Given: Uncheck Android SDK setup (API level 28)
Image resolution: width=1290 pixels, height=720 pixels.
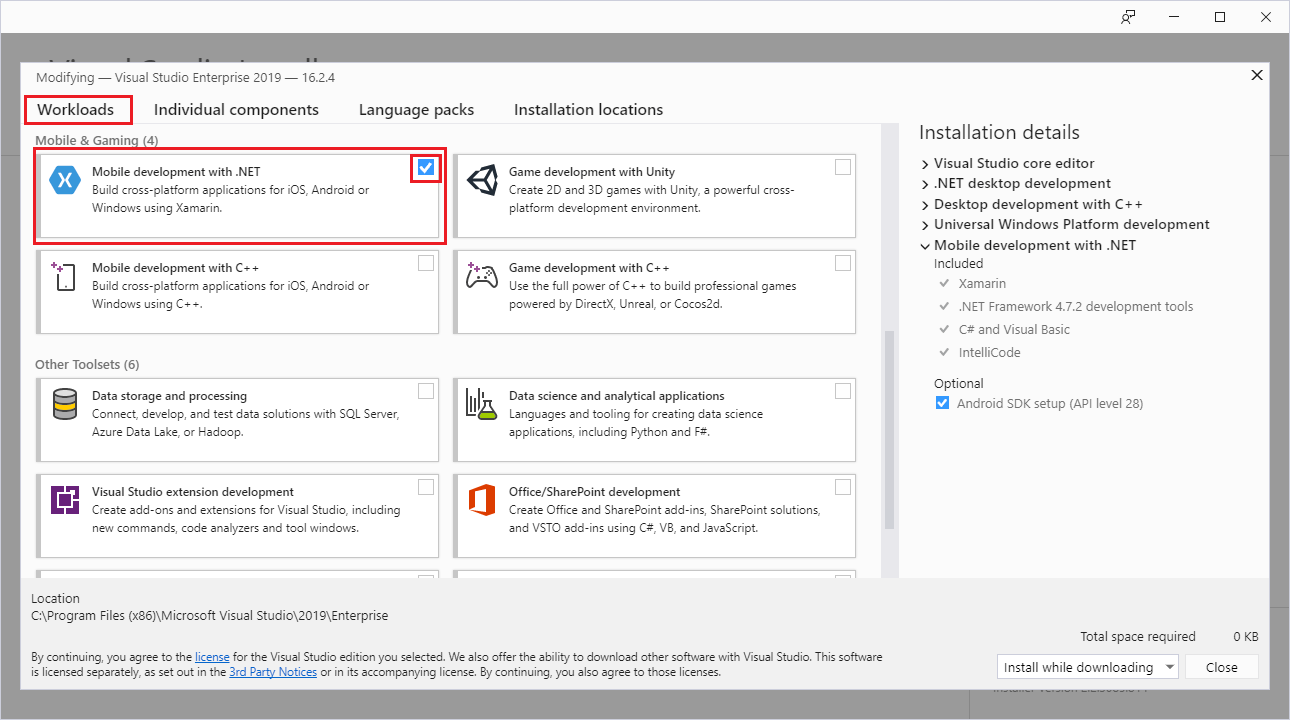Looking at the screenshot, I should click(x=942, y=404).
